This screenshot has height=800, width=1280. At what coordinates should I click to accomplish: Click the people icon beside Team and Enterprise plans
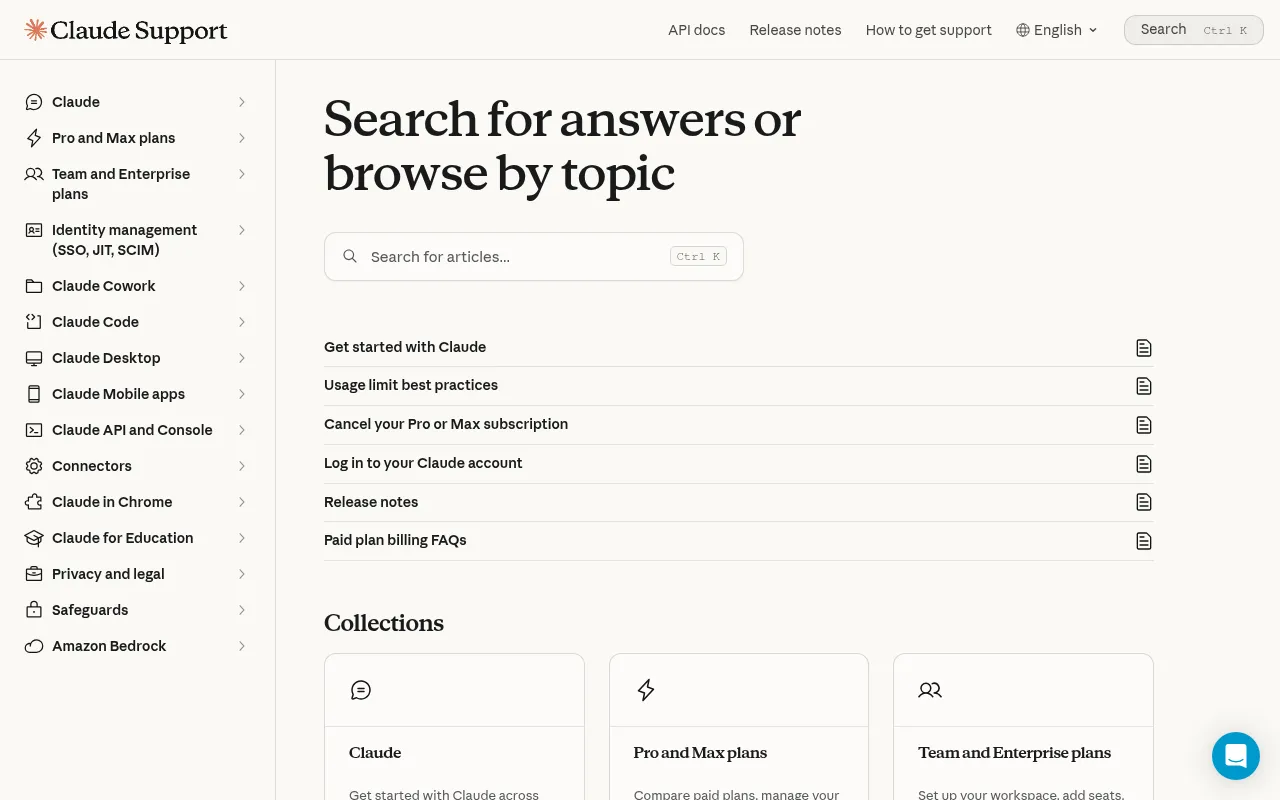(34, 174)
